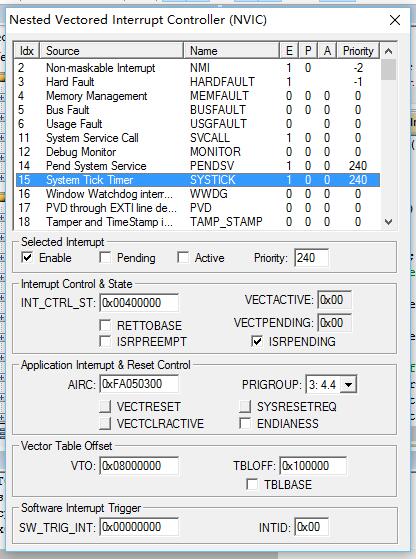This screenshot has width=416, height=559.
Task: Toggle the ENDIANESS checkbox
Action: [x=245, y=423]
